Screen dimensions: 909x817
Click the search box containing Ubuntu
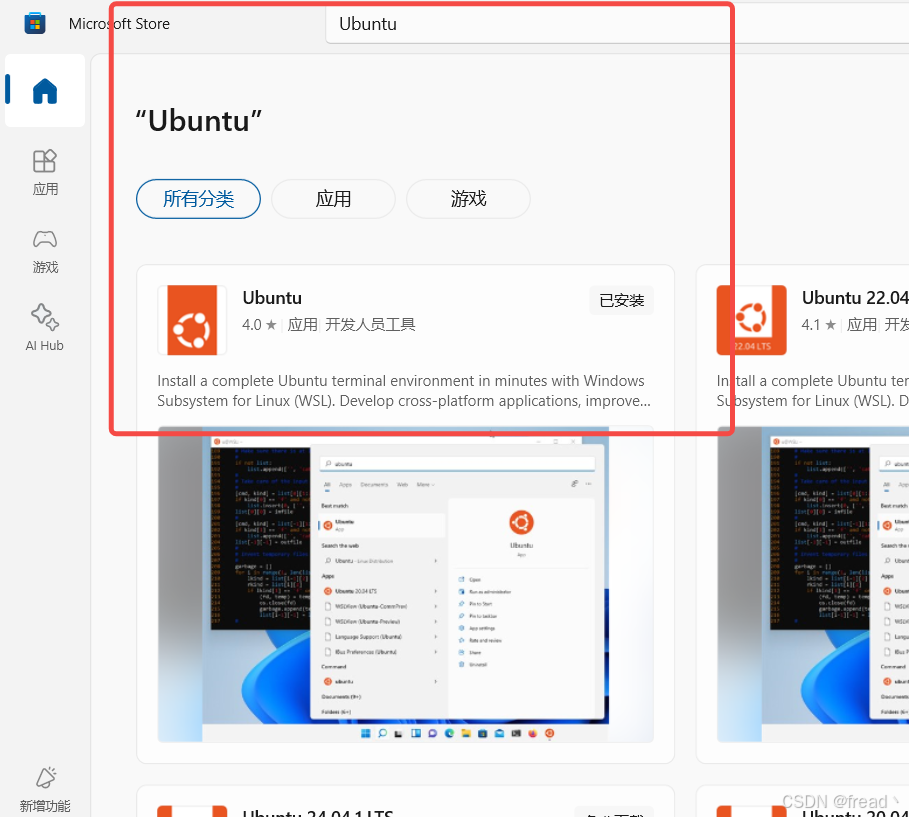coord(617,24)
